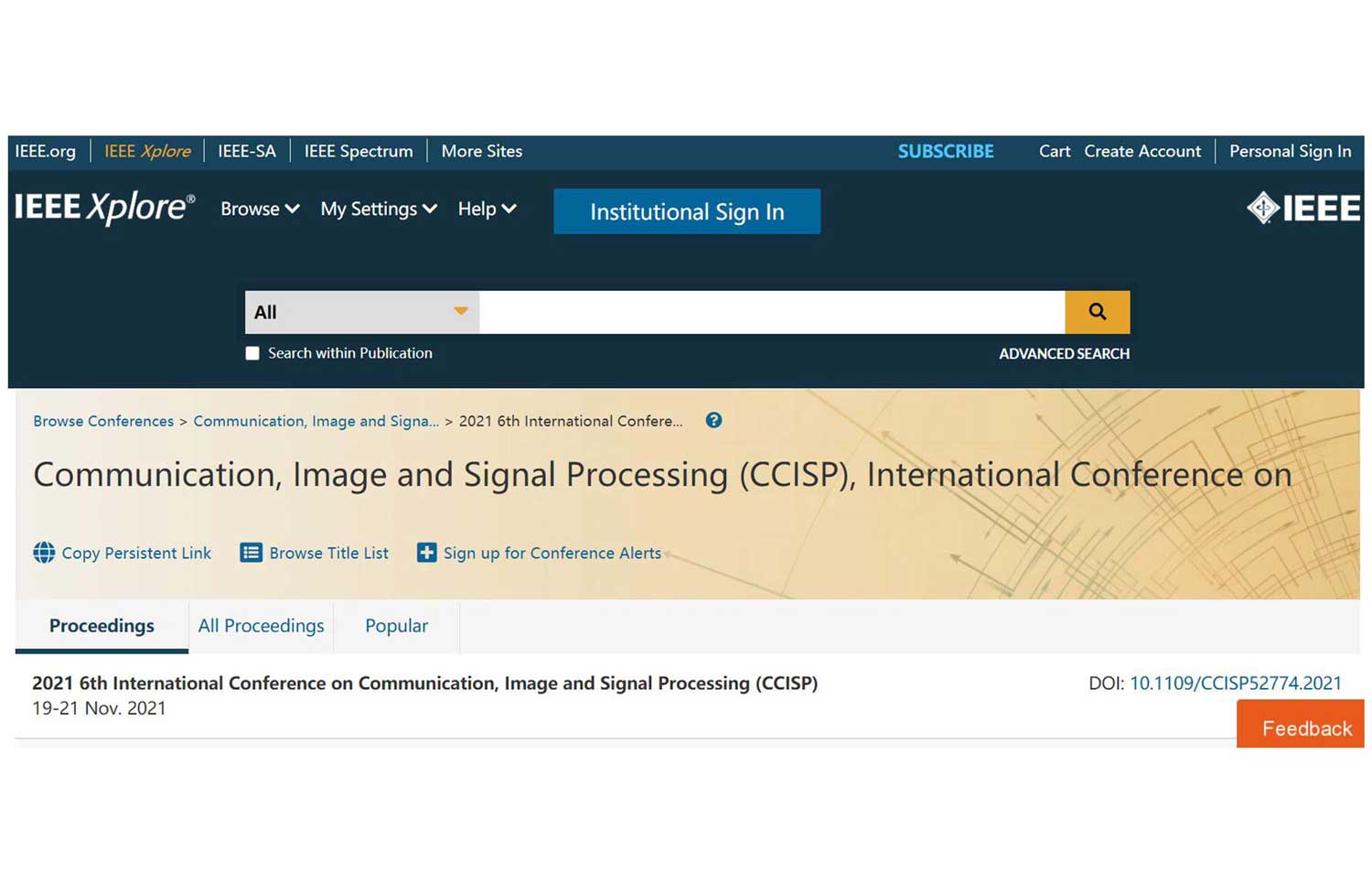Click the plus icon for Conference Alerts signup
This screenshot has width=1372, height=883.
(x=426, y=552)
